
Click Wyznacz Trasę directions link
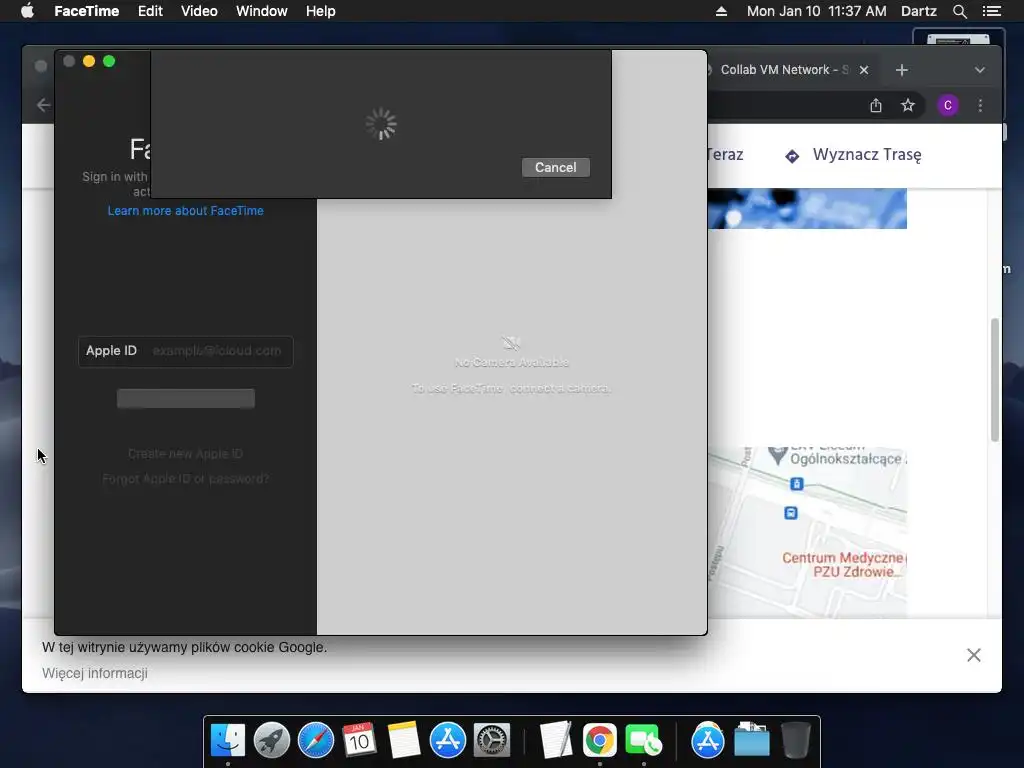(x=853, y=155)
